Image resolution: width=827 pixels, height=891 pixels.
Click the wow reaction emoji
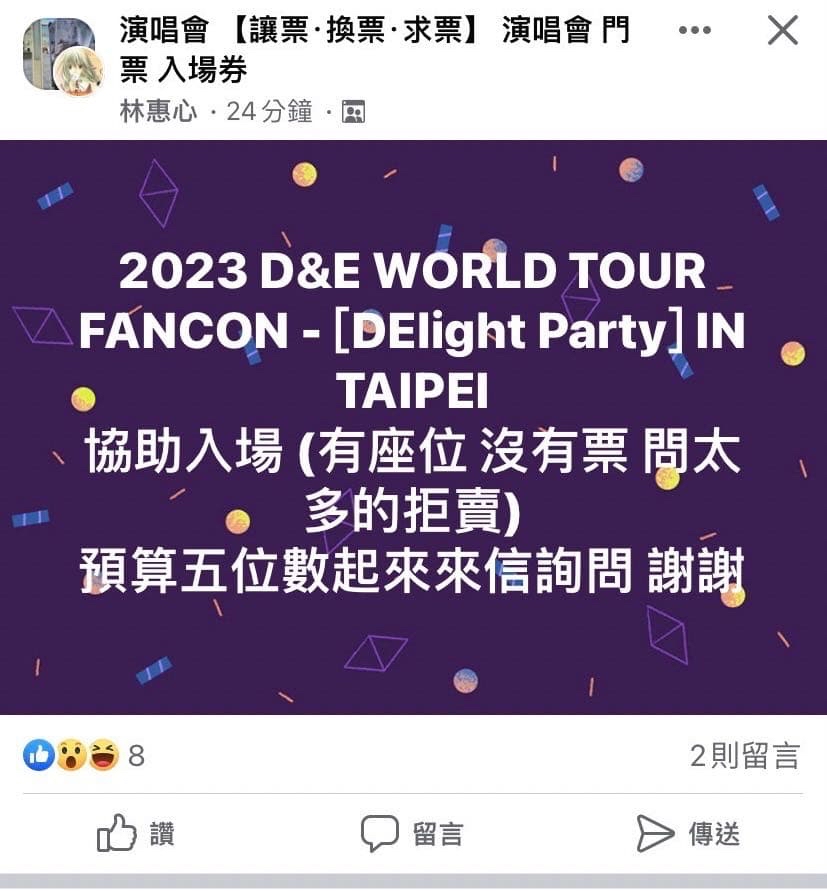point(71,755)
